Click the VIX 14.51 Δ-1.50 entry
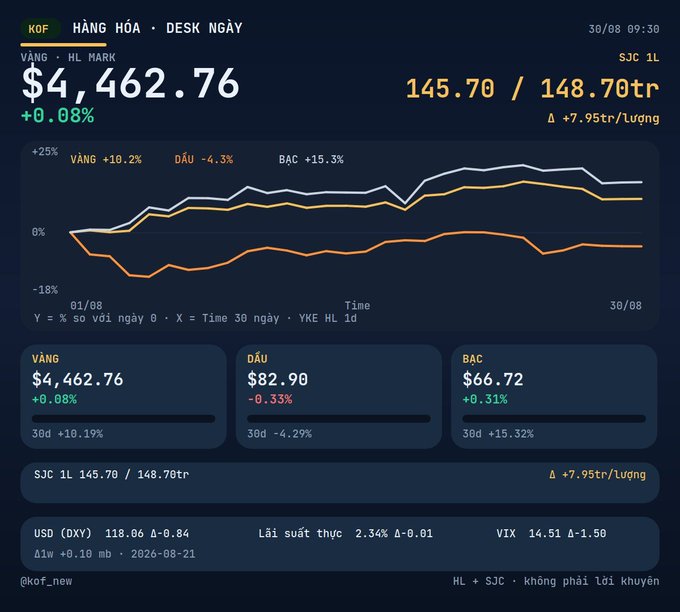The image size is (680, 612). click(551, 533)
